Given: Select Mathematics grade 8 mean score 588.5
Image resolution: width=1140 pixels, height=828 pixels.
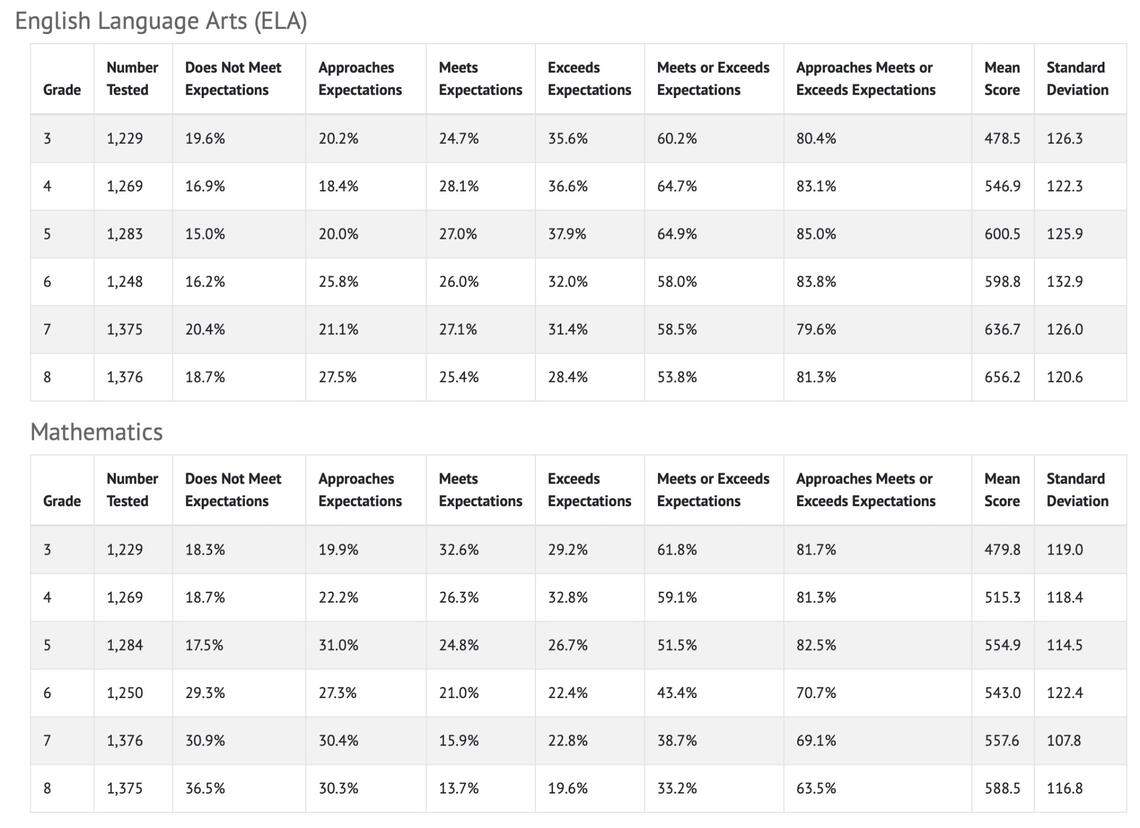Looking at the screenshot, I should (1002, 788).
